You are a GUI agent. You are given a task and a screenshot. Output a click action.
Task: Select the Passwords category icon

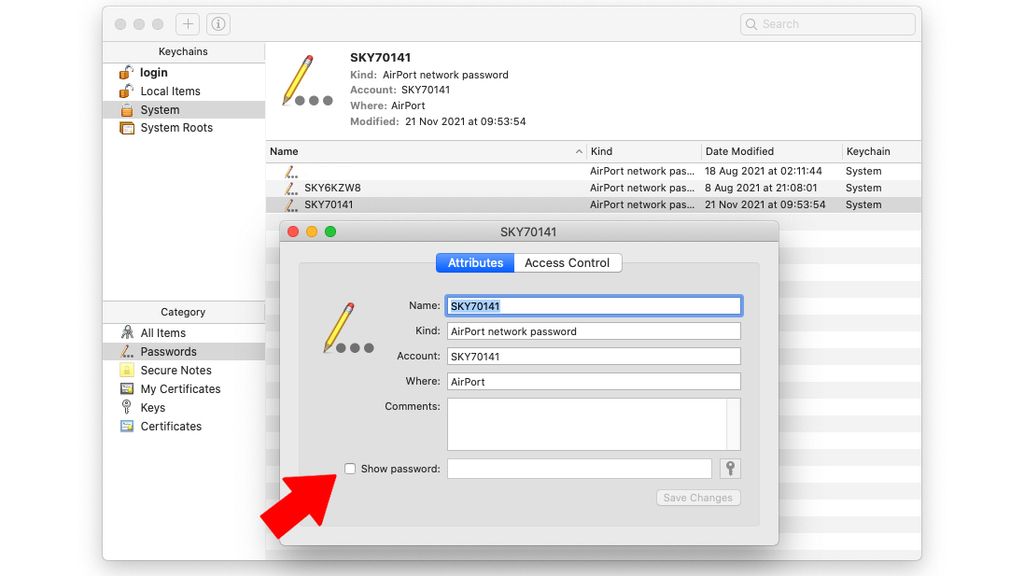(x=128, y=351)
